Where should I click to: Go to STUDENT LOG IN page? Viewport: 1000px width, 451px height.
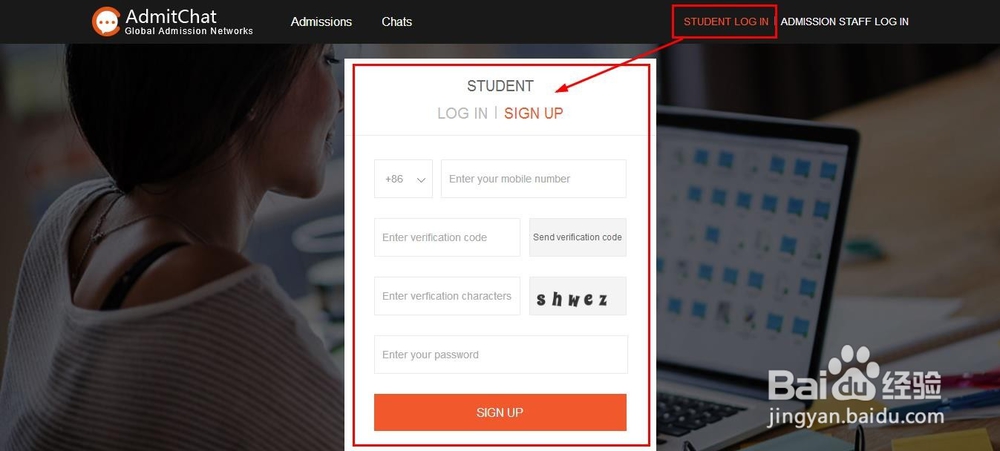(726, 22)
